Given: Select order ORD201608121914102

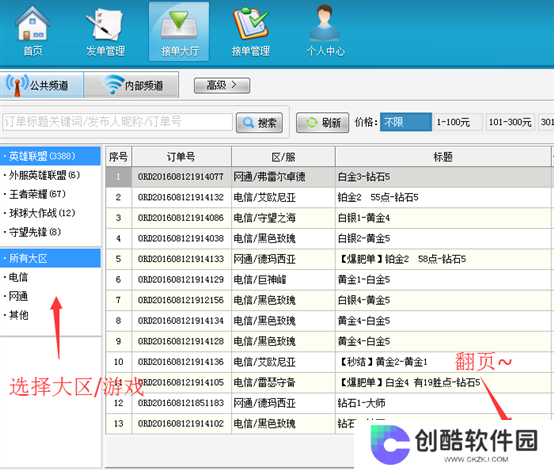Looking at the screenshot, I should (181, 423).
